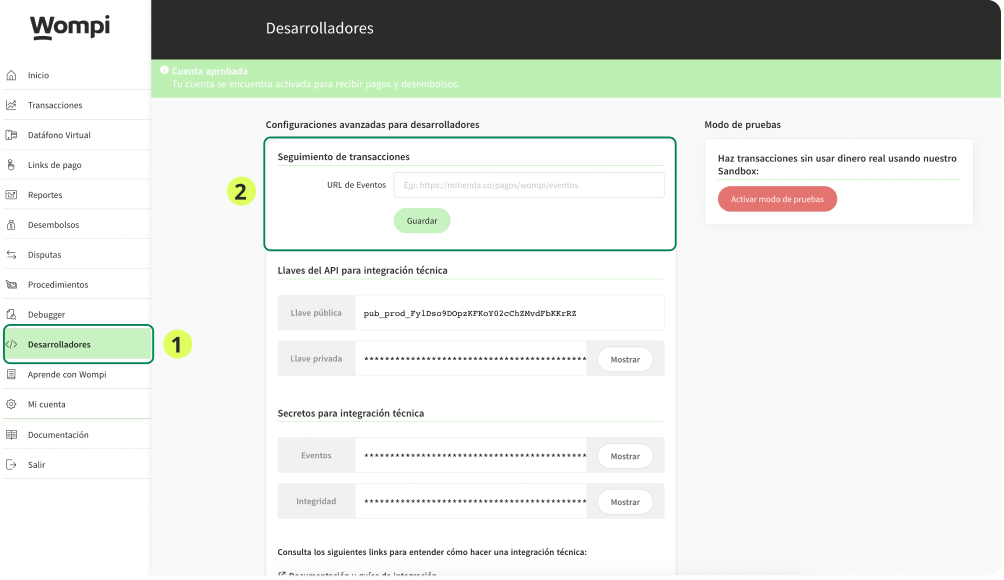The image size is (1004, 580).
Task: Show the Integridad secret
Action: click(624, 501)
